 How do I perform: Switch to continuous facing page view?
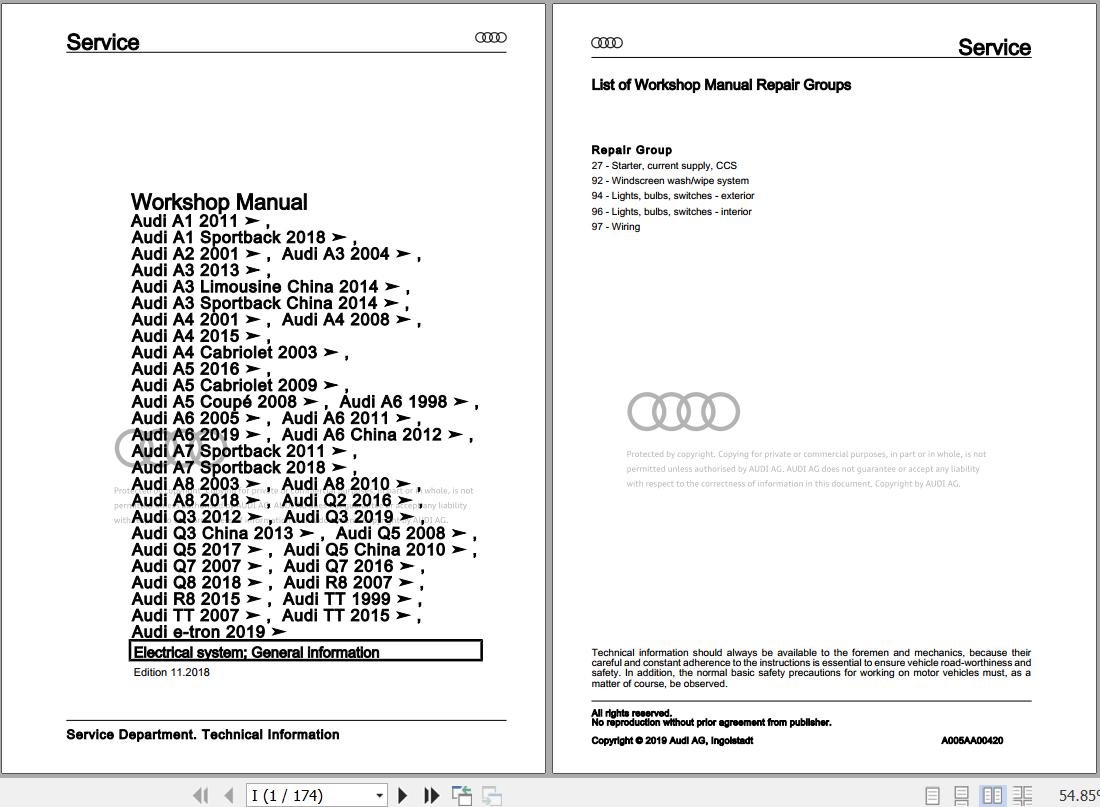pos(1022,796)
